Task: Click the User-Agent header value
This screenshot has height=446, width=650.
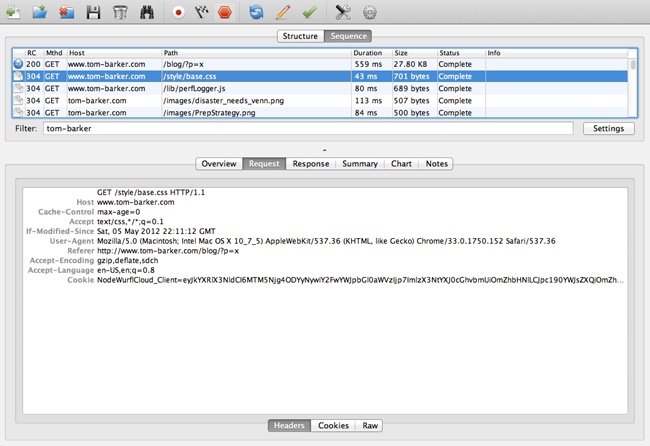Action: coord(326,241)
